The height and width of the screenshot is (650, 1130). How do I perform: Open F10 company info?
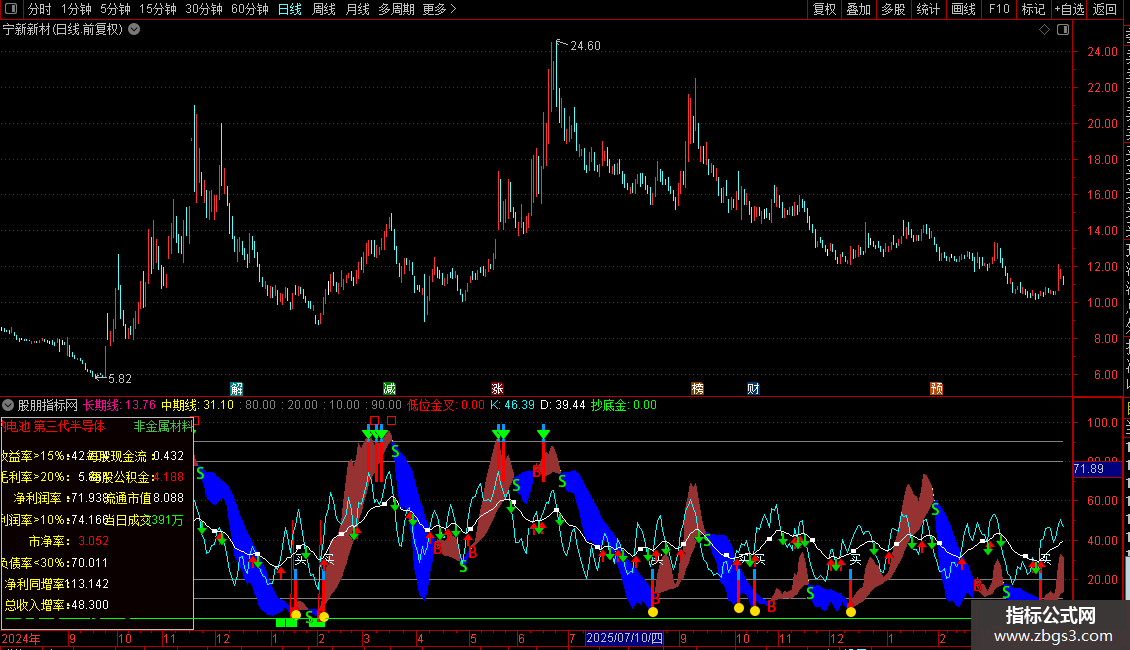(999, 9)
